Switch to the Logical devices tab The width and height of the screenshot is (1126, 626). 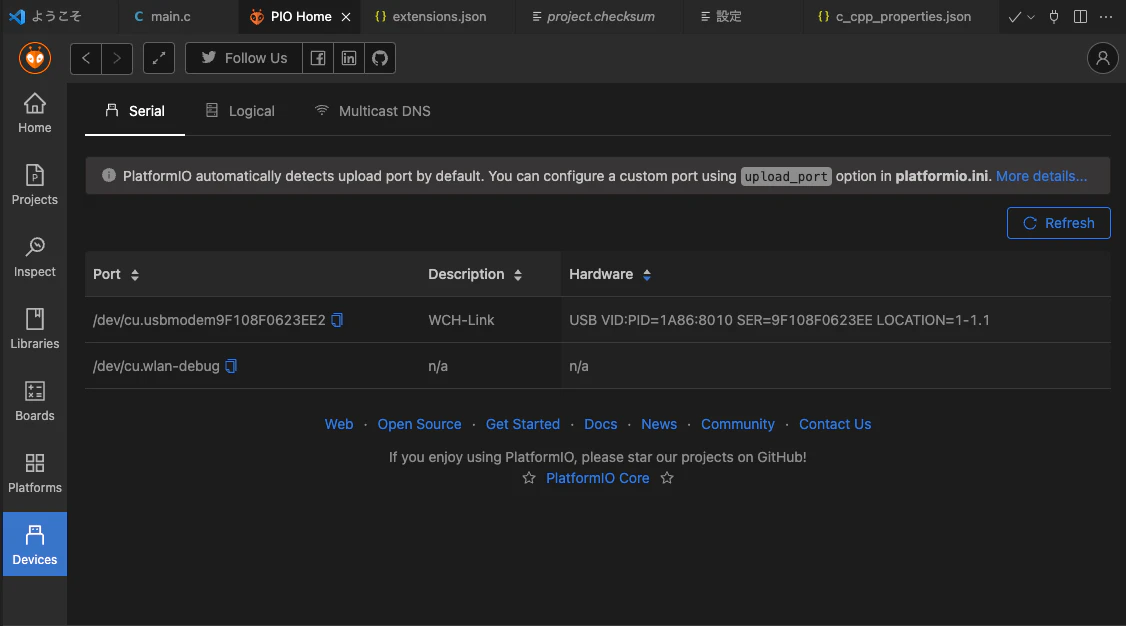pos(240,111)
